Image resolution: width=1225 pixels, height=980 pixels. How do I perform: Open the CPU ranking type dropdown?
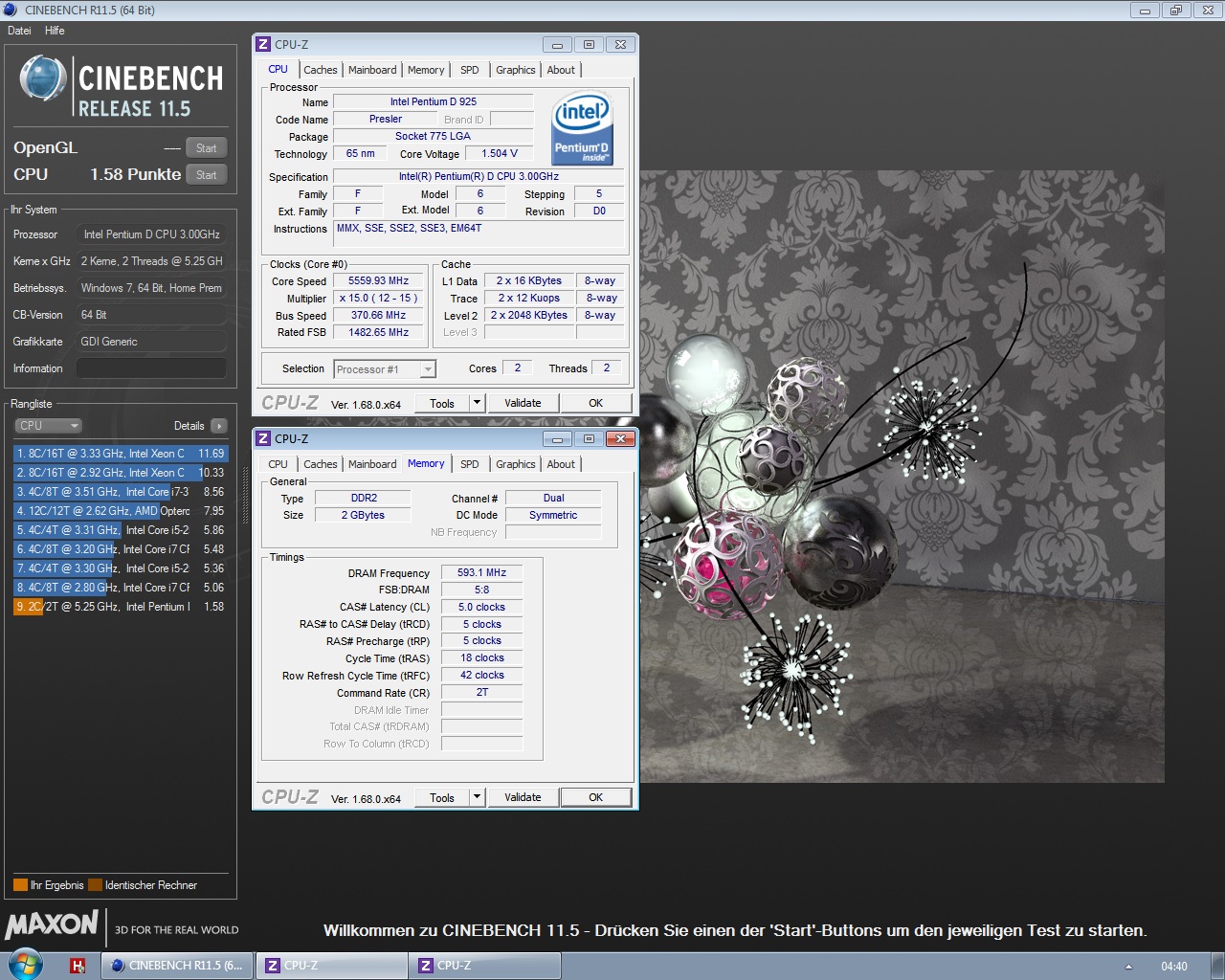[x=48, y=426]
